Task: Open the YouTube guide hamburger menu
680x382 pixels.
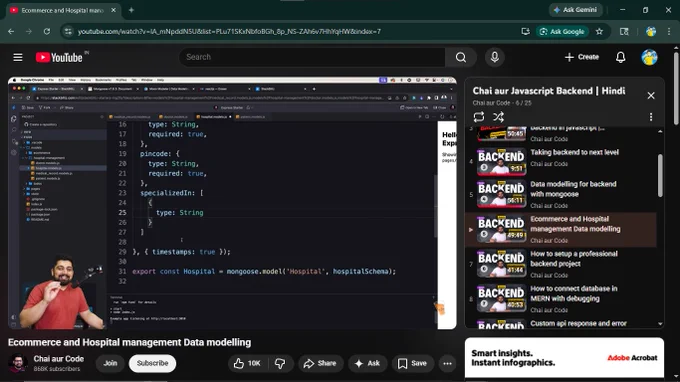Action: tap(18, 57)
